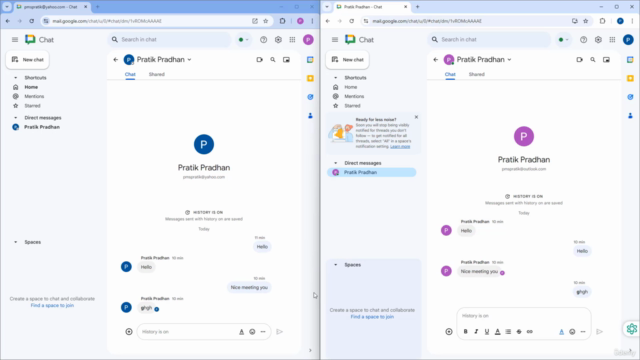
Task: Open emoji picker in left window composer
Action: (252, 332)
